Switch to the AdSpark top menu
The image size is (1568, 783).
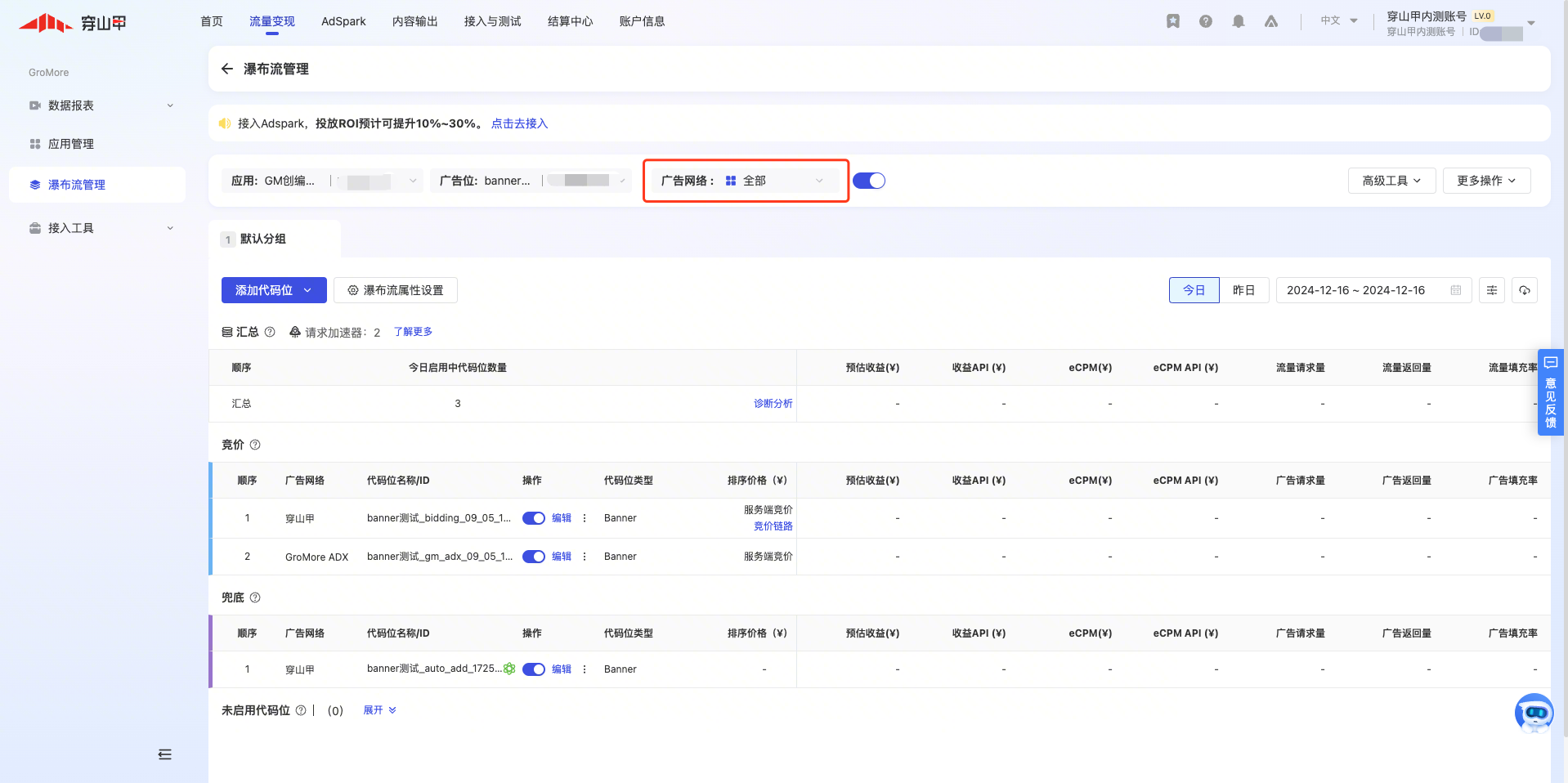click(343, 21)
